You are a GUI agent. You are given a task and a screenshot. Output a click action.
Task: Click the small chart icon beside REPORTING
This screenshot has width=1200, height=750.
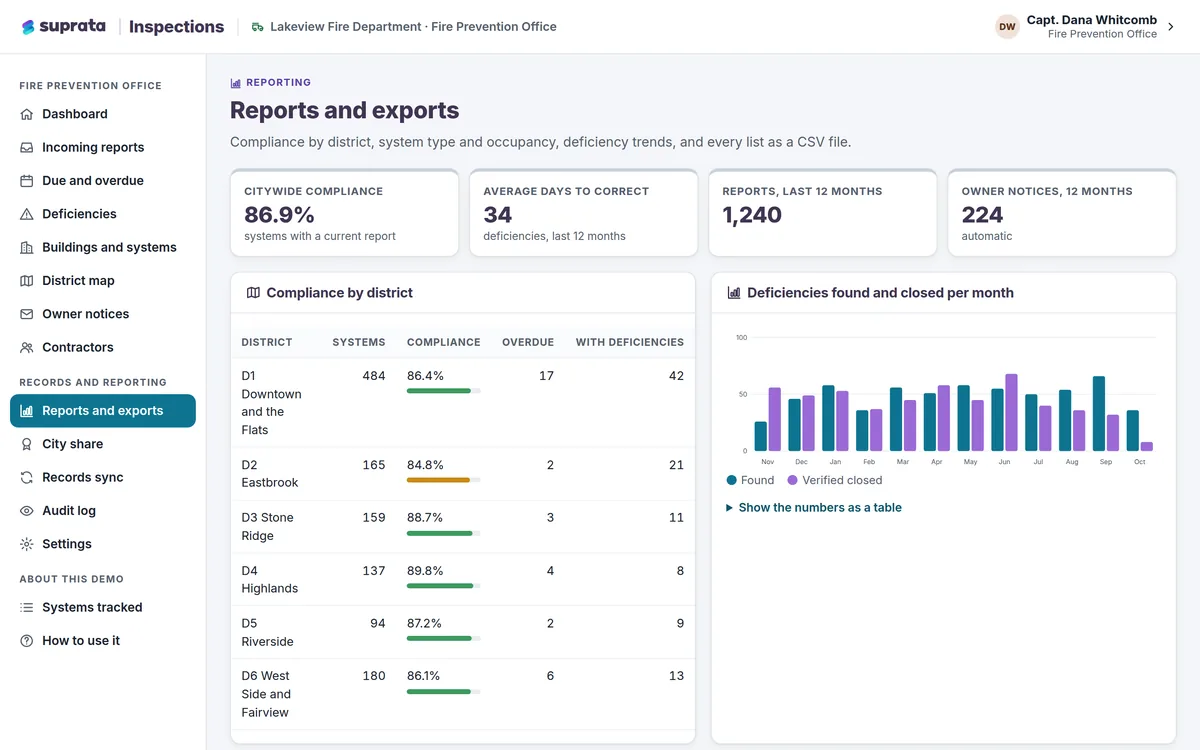(x=236, y=83)
